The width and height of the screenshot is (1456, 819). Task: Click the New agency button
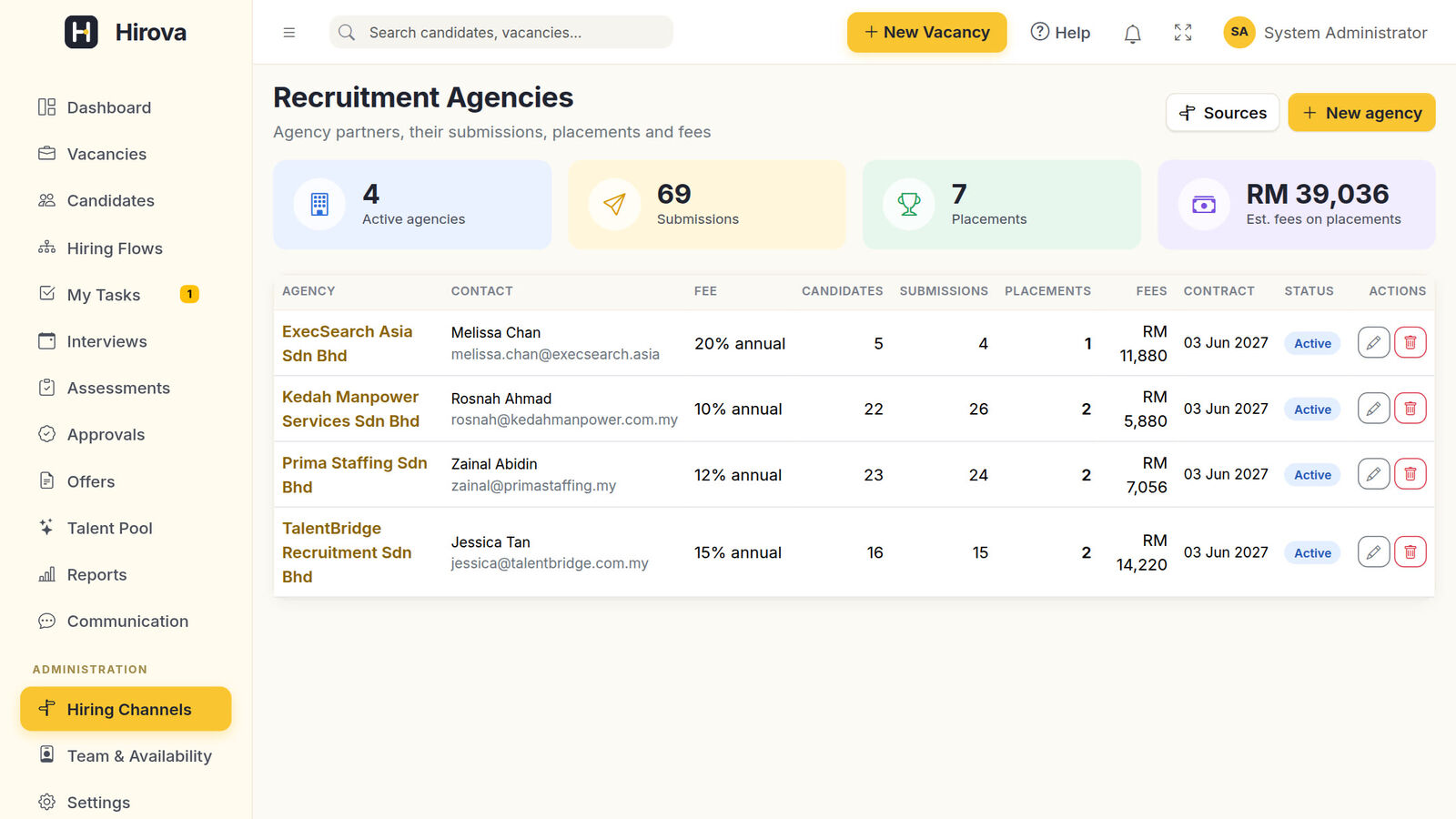point(1361,113)
